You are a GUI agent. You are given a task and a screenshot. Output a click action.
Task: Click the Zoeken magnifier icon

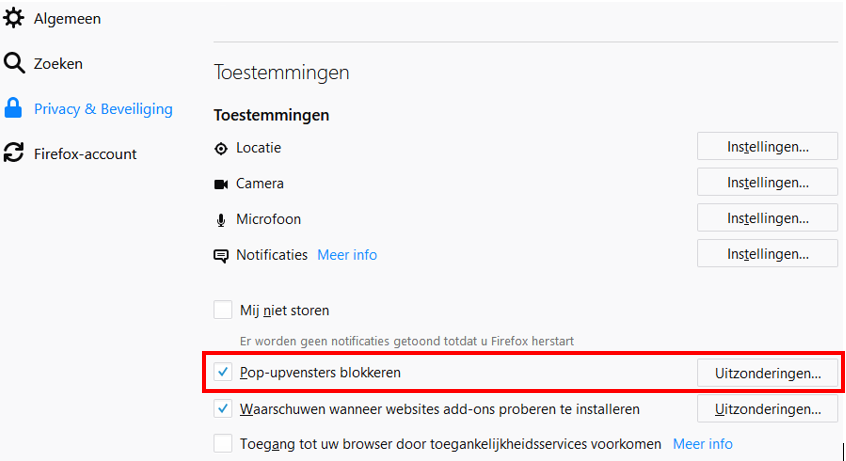pos(14,64)
